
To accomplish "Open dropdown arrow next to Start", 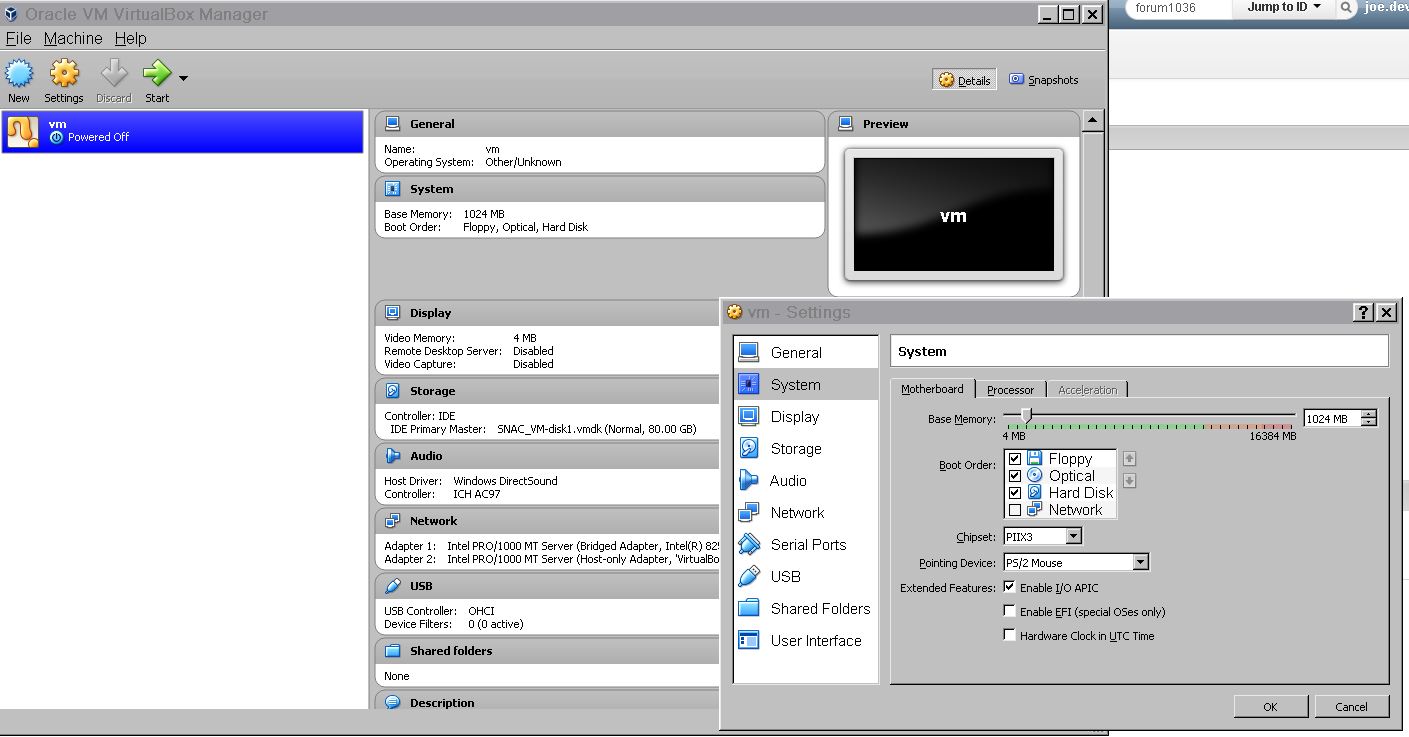I will 184,78.
